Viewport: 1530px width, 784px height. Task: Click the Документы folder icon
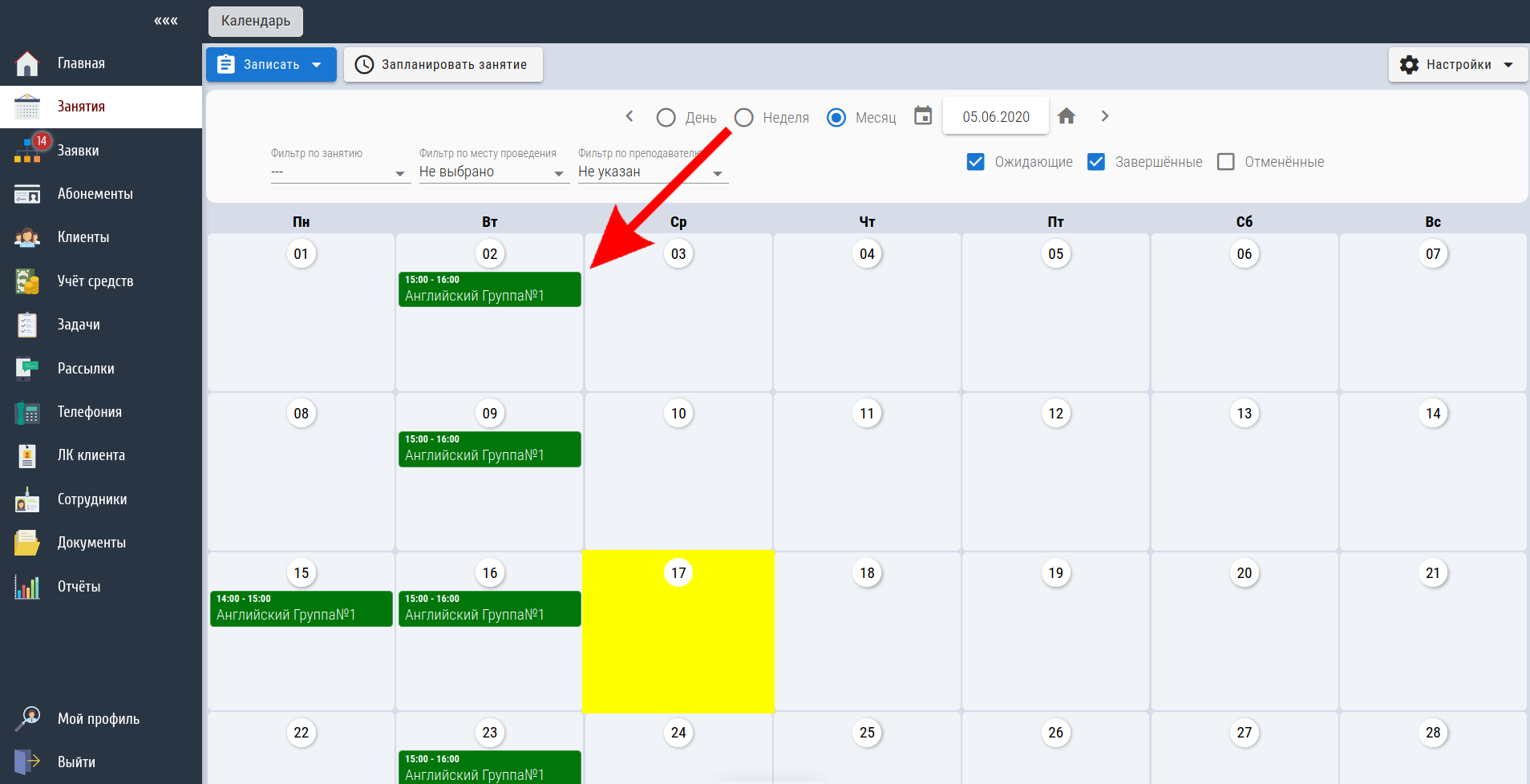[27, 543]
